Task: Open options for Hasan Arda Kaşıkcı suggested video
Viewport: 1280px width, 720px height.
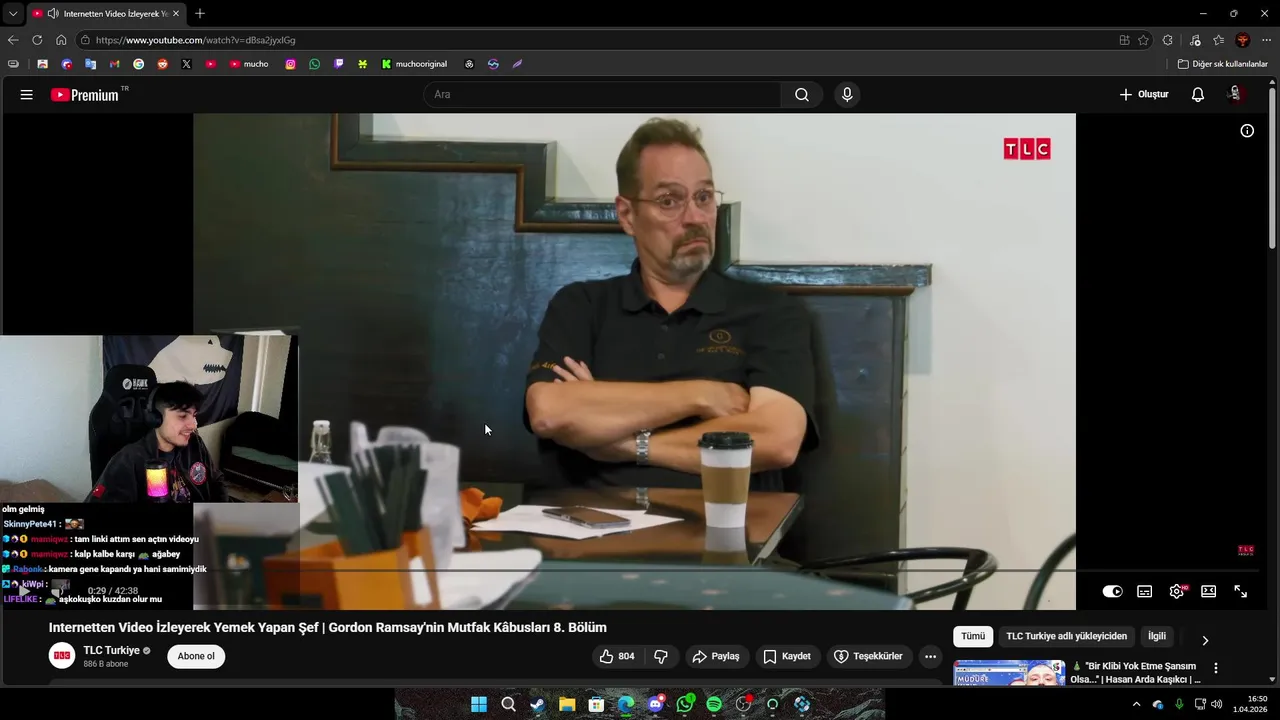Action: pos(1216,668)
